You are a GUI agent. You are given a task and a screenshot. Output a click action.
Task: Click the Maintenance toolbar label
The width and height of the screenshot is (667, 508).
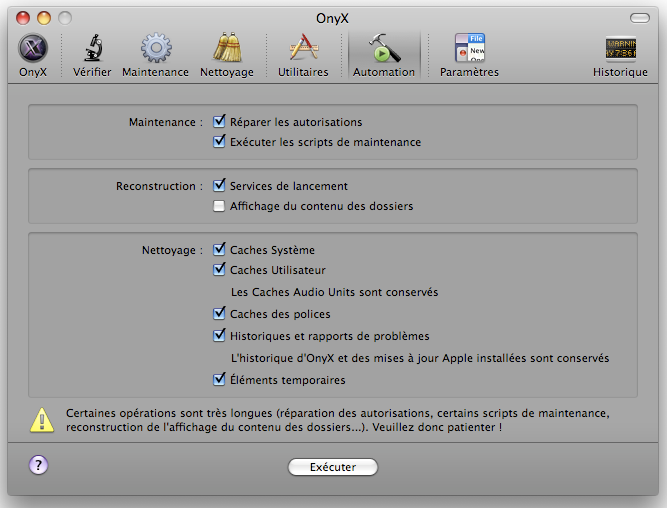156,72
